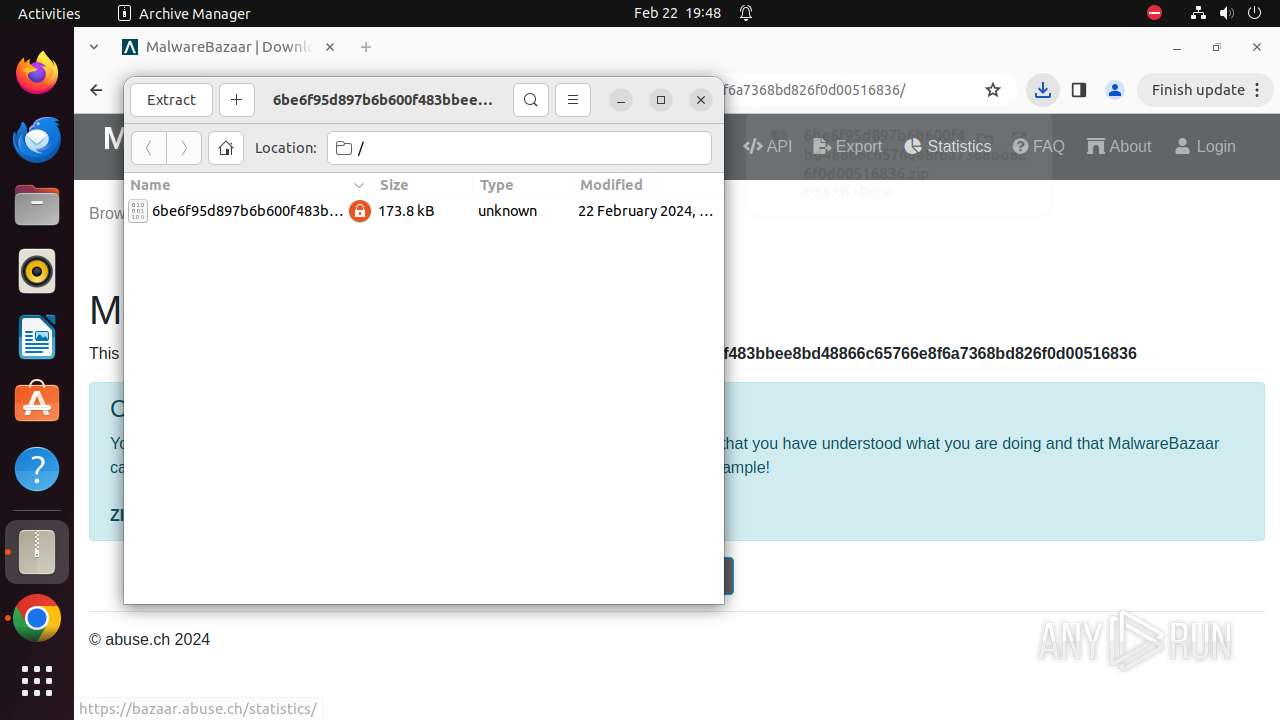Image resolution: width=1280 pixels, height=720 pixels.
Task: Click the Finish update button
Action: pos(1198,90)
